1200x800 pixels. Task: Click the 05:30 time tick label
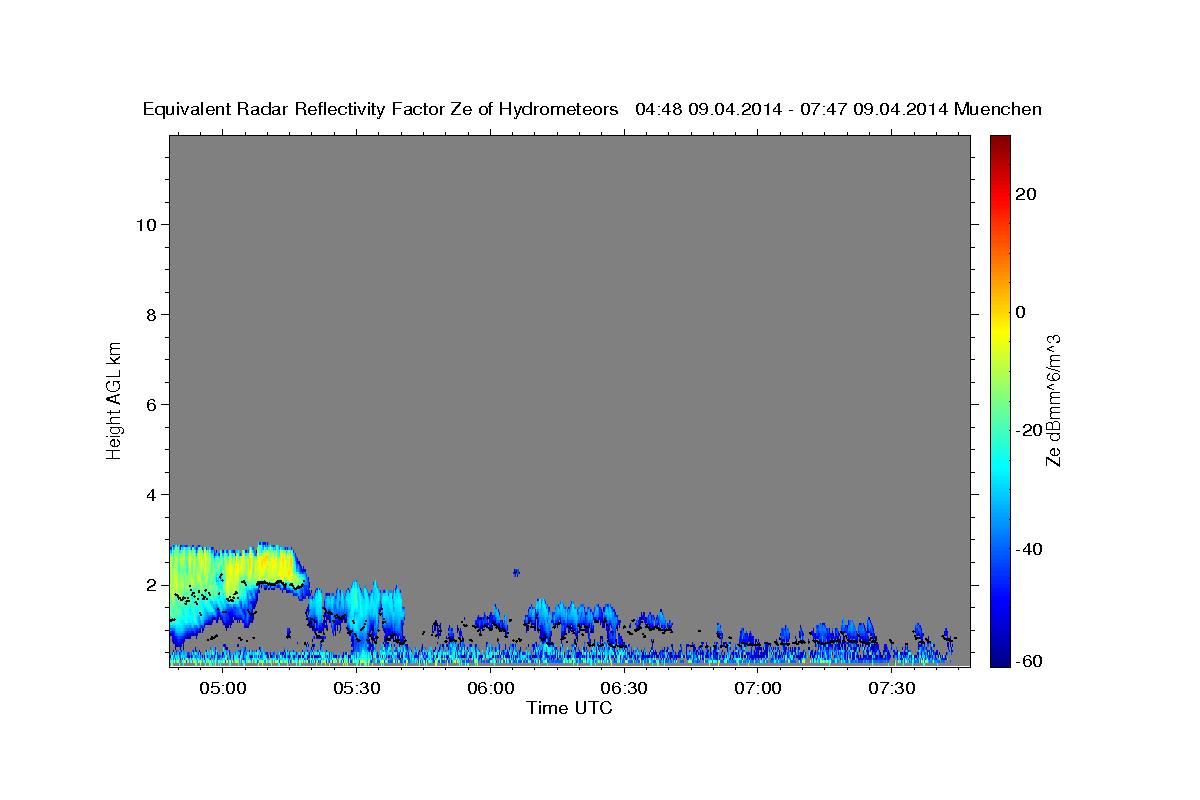click(x=356, y=689)
